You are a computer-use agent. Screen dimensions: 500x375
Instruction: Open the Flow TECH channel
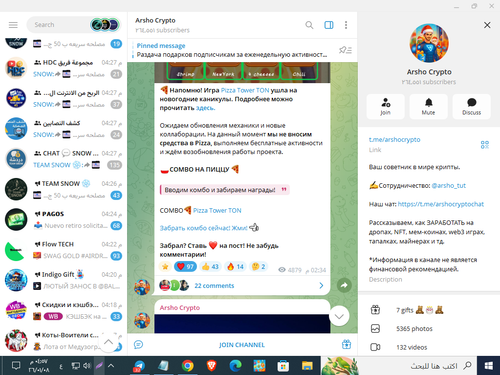pos(63,250)
